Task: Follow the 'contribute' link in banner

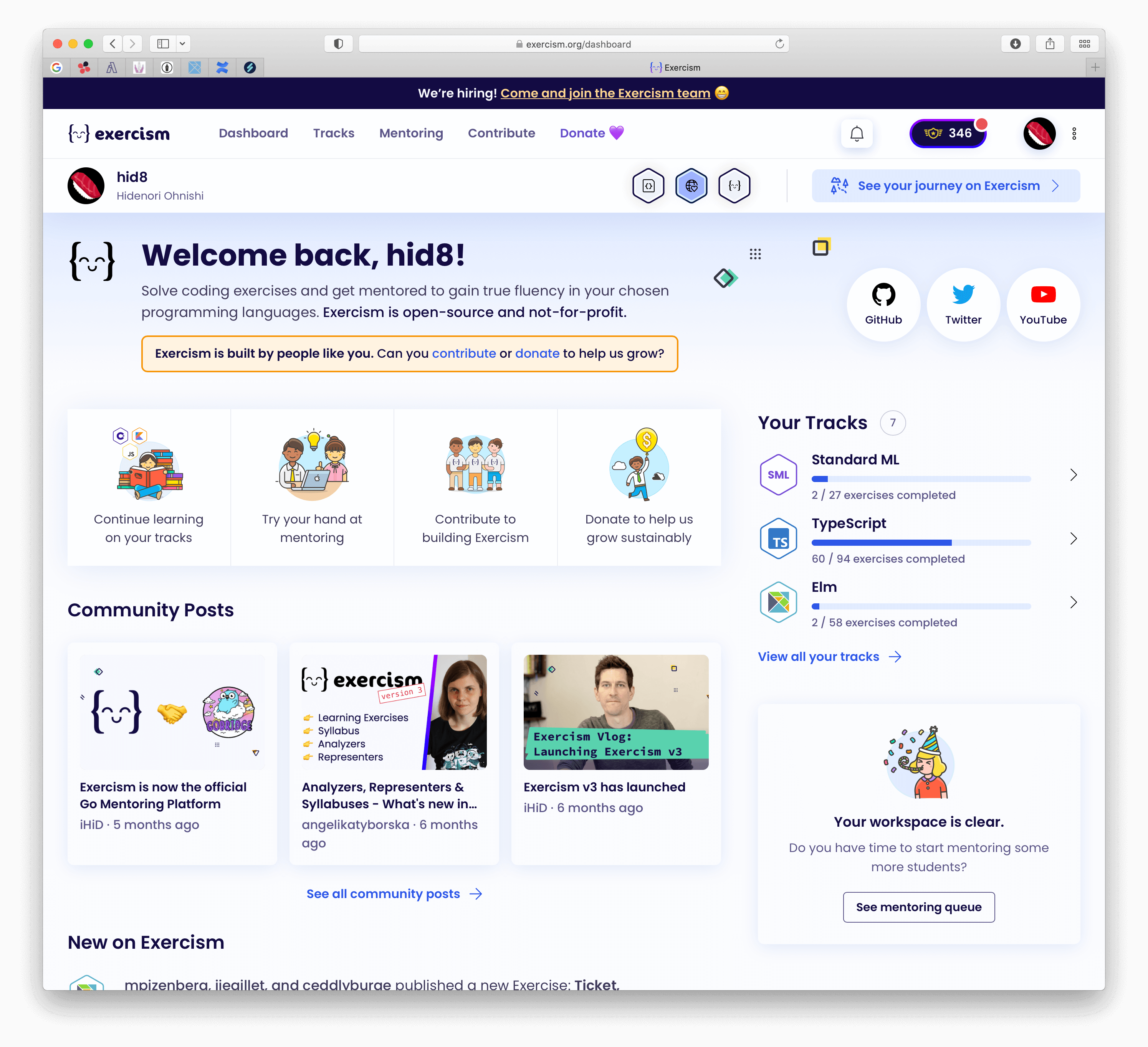Action: tap(464, 353)
